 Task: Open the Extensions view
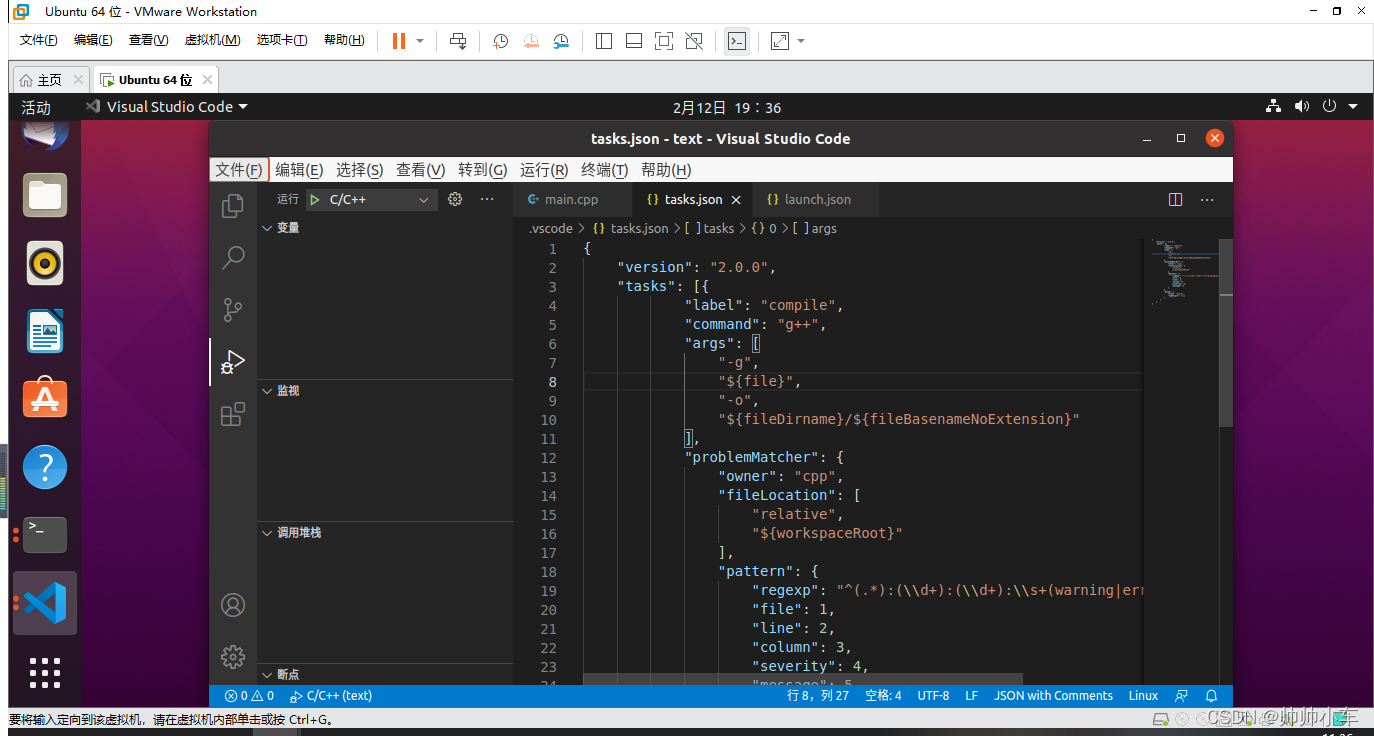233,414
